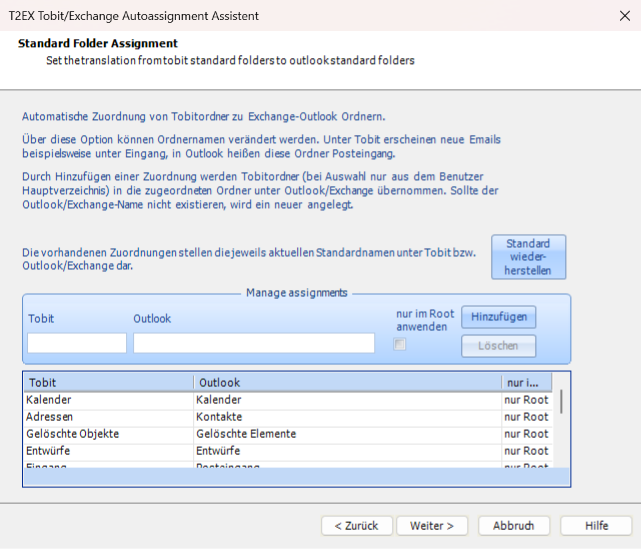Click nur Root in the Adressen row
Viewport: 641px width, 549px height.
point(526,417)
